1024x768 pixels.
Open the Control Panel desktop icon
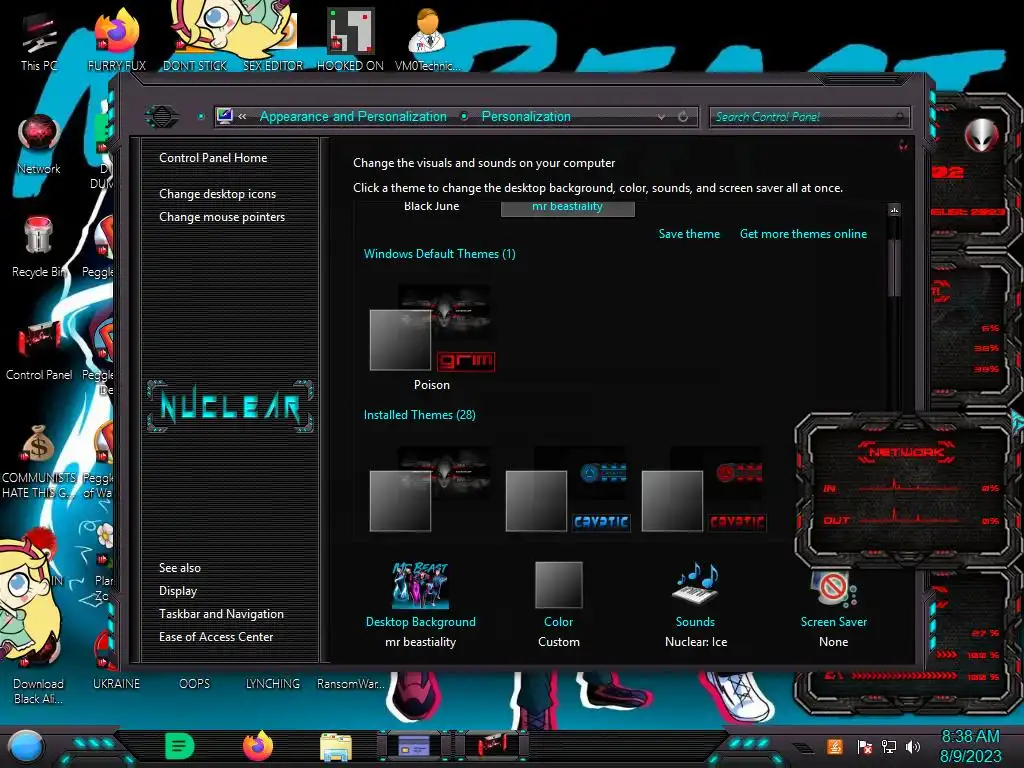pyautogui.click(x=39, y=350)
